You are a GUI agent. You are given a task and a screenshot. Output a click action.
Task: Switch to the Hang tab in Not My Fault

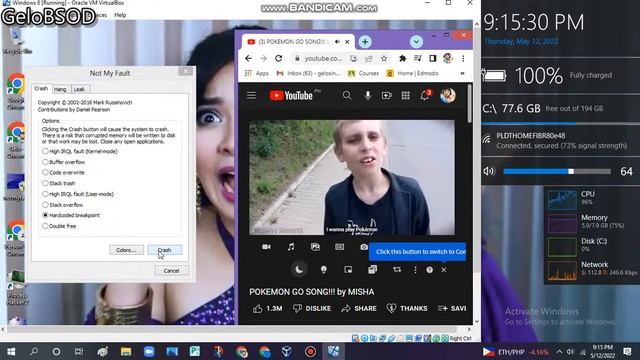click(x=60, y=89)
